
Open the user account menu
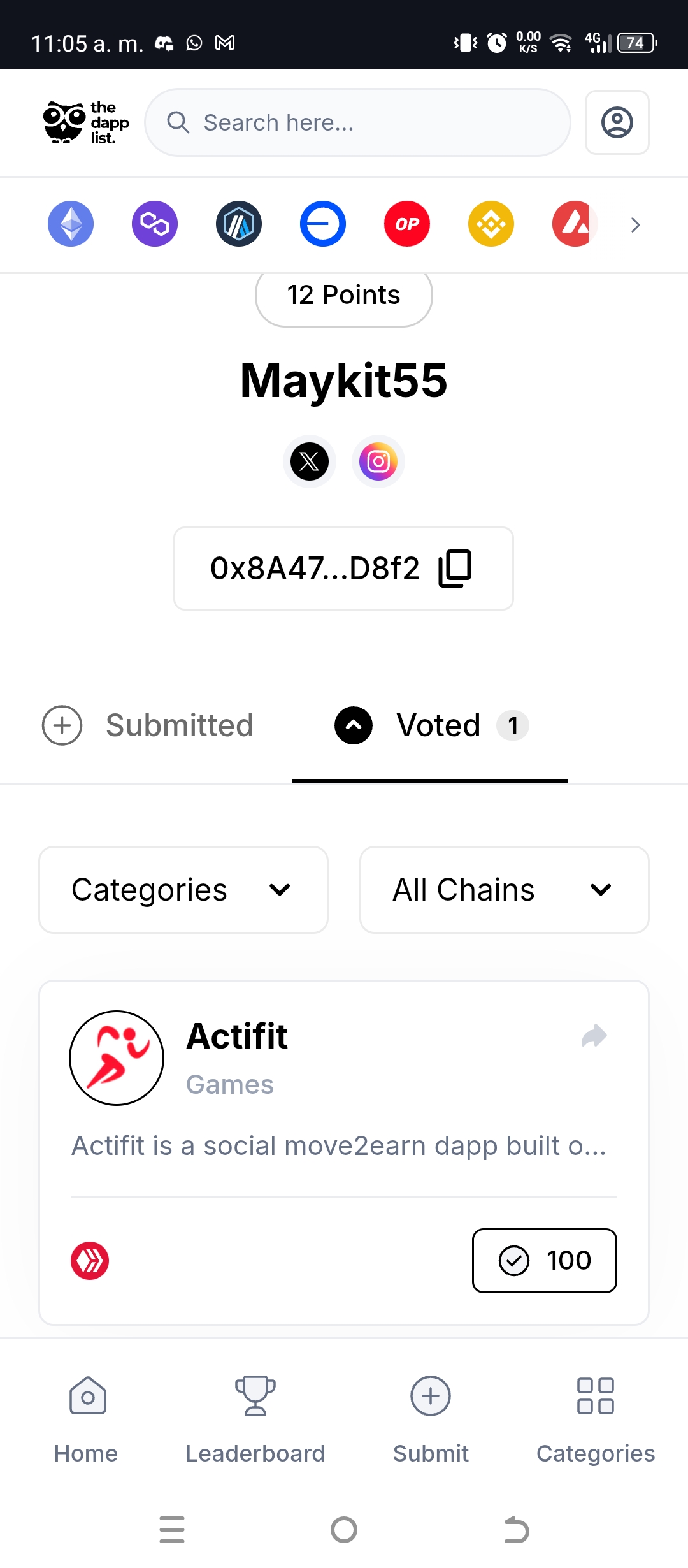coord(617,122)
